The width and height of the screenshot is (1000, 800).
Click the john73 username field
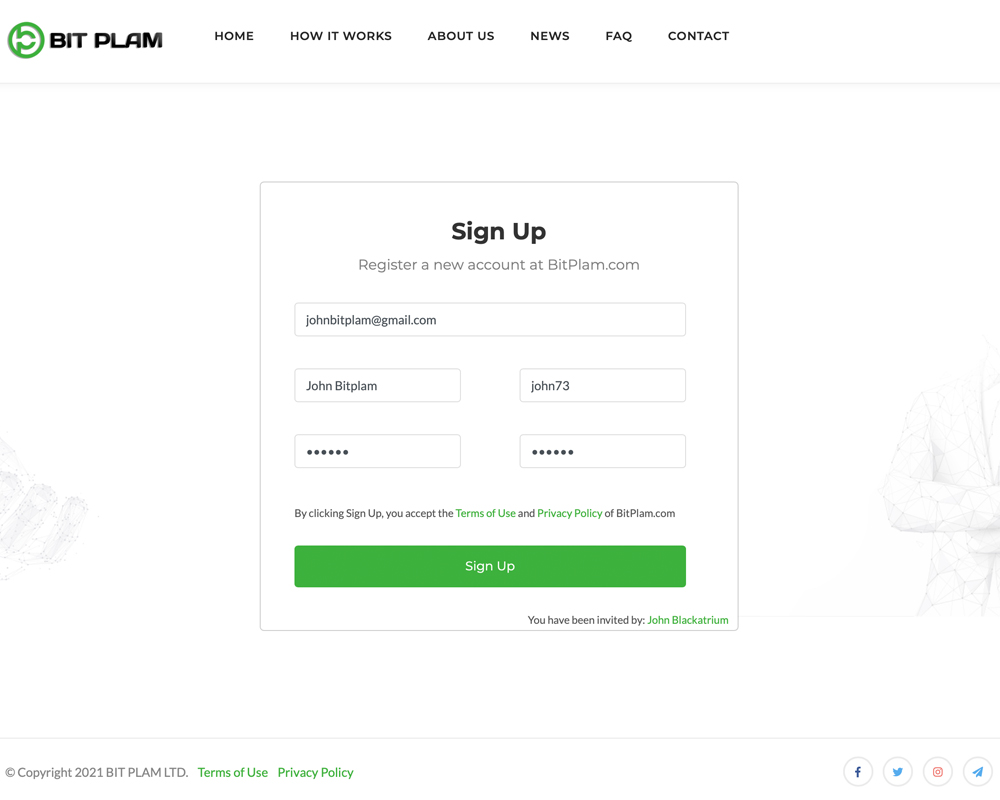tap(603, 385)
